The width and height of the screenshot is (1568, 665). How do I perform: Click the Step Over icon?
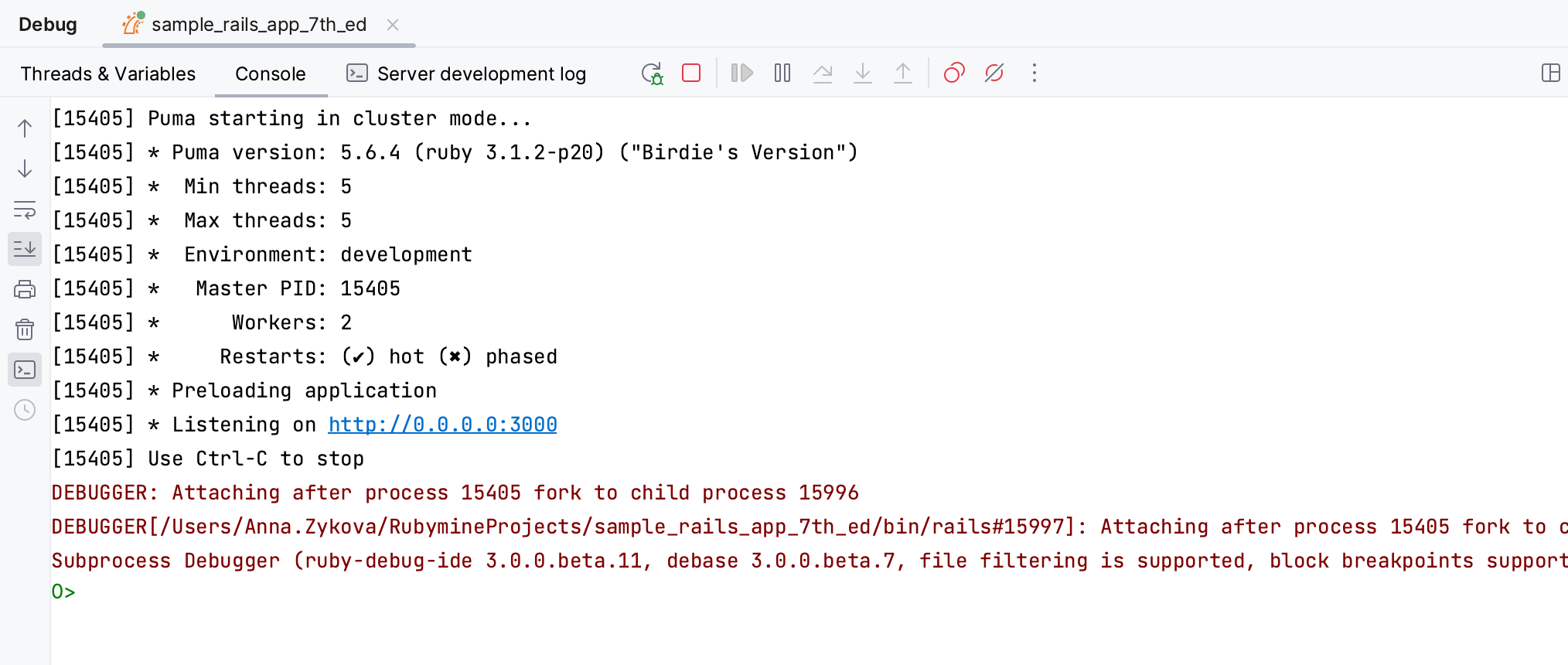coord(823,73)
